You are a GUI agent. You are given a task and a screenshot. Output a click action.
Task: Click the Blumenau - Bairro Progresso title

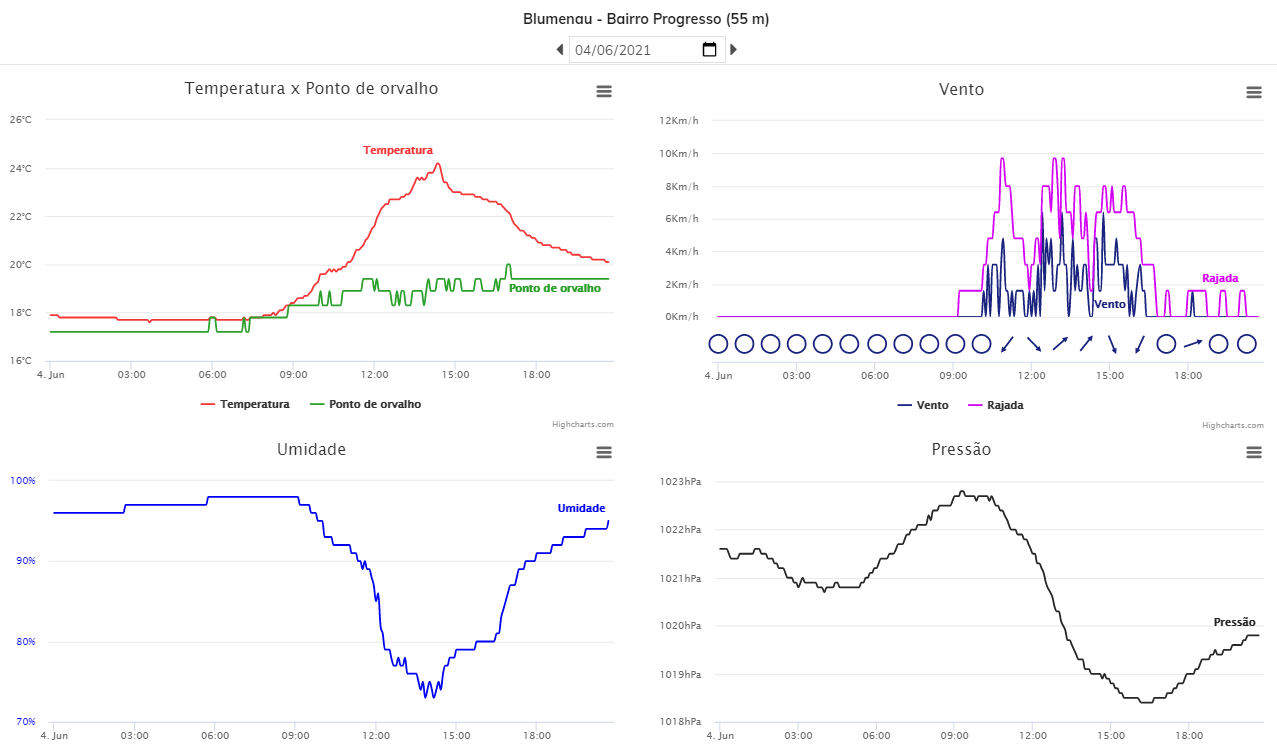tap(646, 19)
